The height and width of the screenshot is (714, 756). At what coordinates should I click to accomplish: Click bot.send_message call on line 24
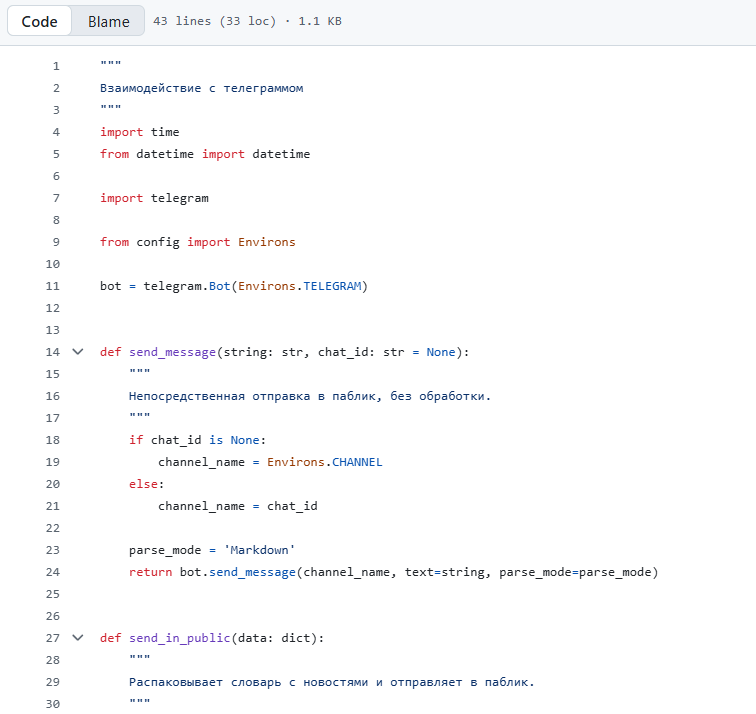pos(245,572)
